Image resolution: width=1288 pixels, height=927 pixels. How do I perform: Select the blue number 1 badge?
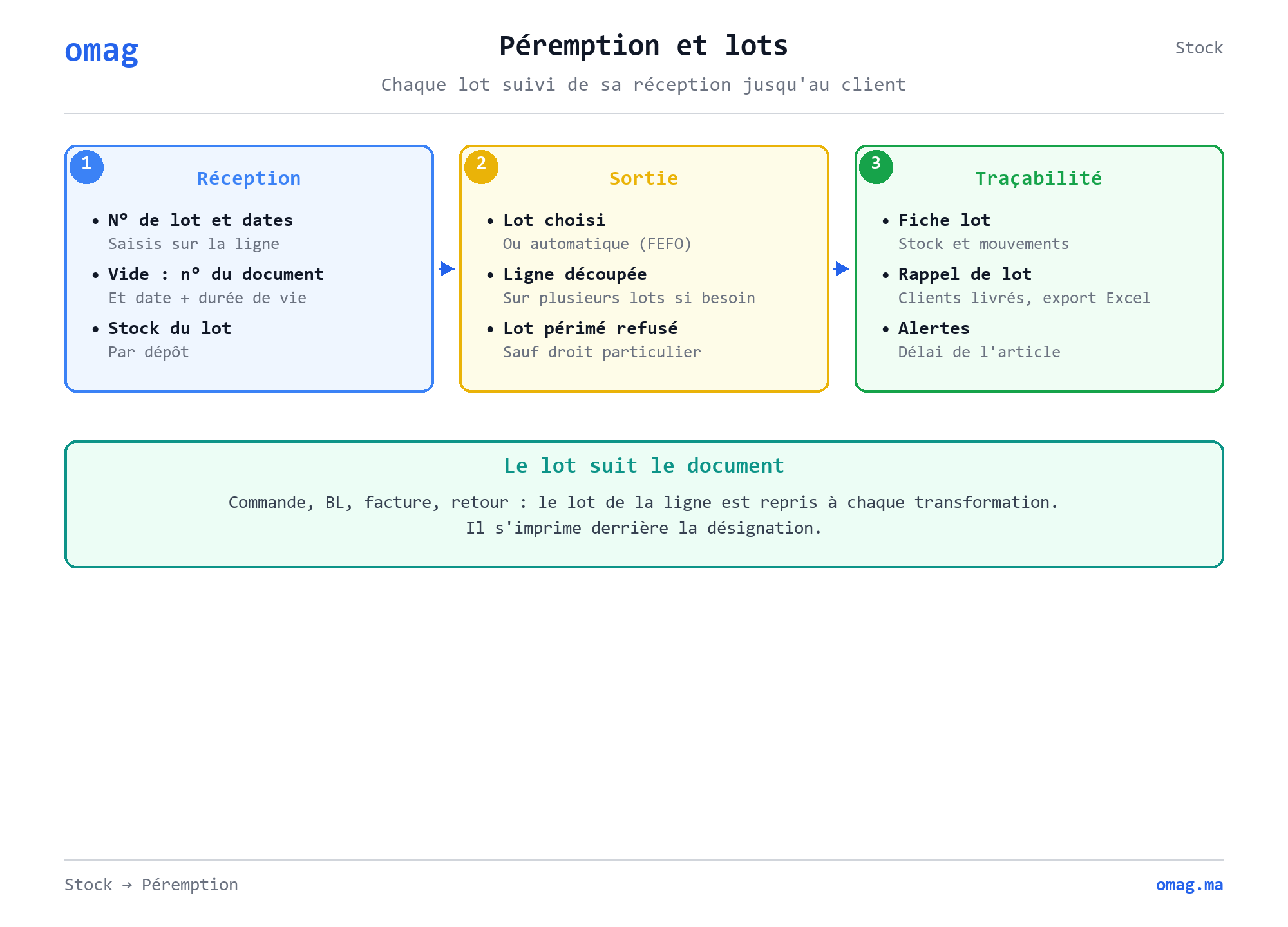(86, 166)
